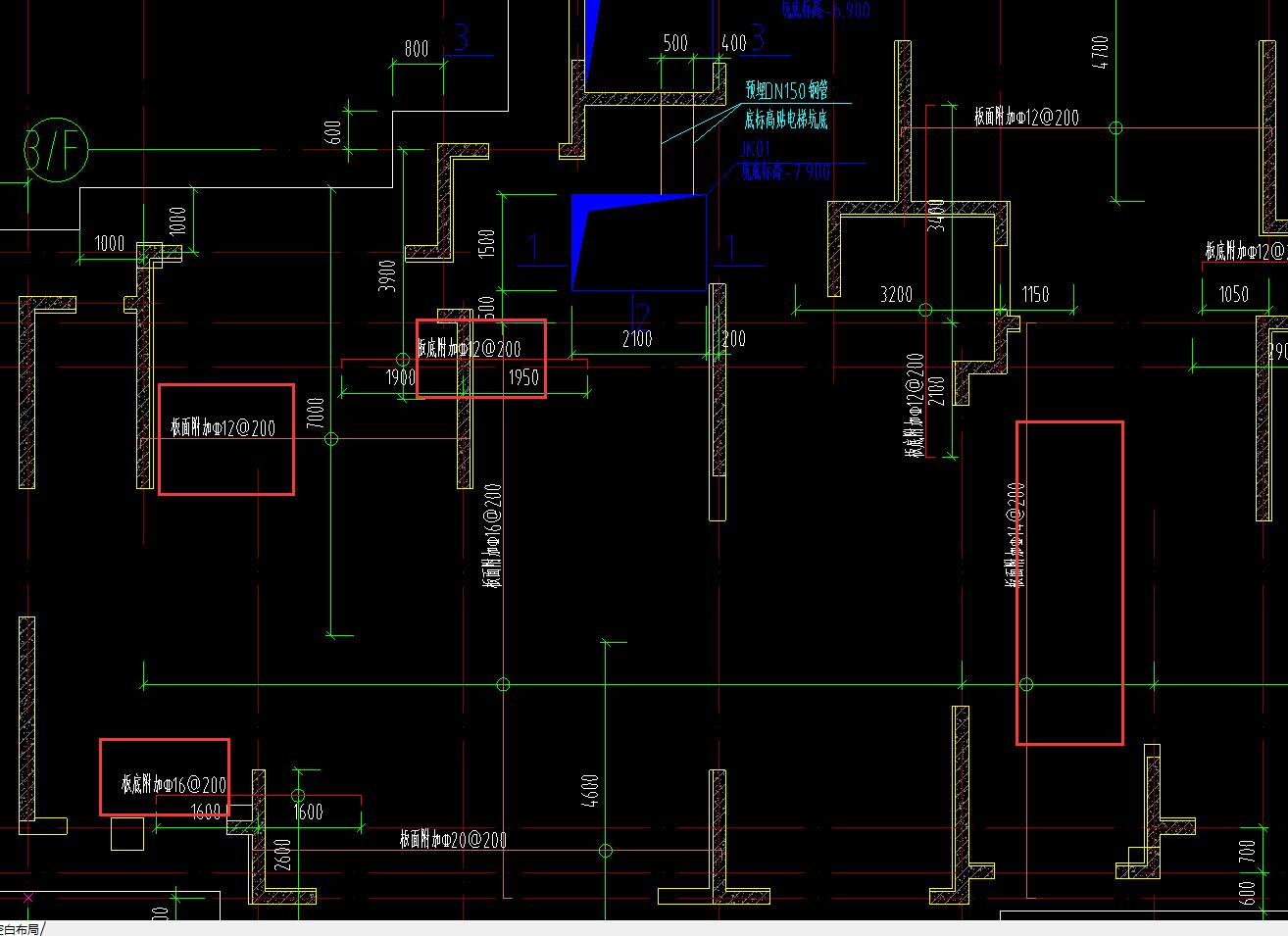Screen dimensions: 1288x936
Task: Click the rotated 700 dimension value
Action: [x=1247, y=852]
